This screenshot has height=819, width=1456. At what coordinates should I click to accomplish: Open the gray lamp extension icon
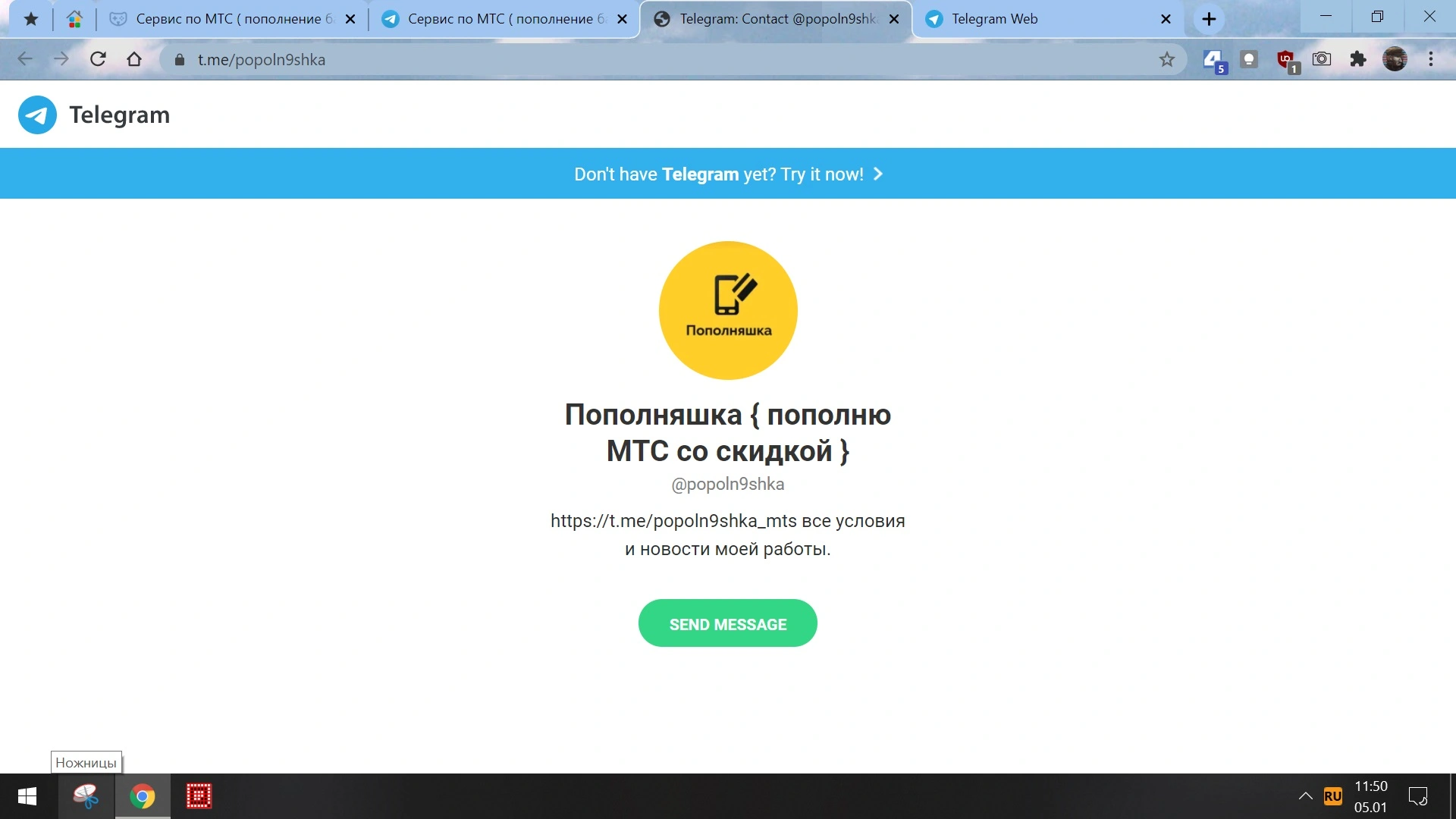[x=1249, y=59]
